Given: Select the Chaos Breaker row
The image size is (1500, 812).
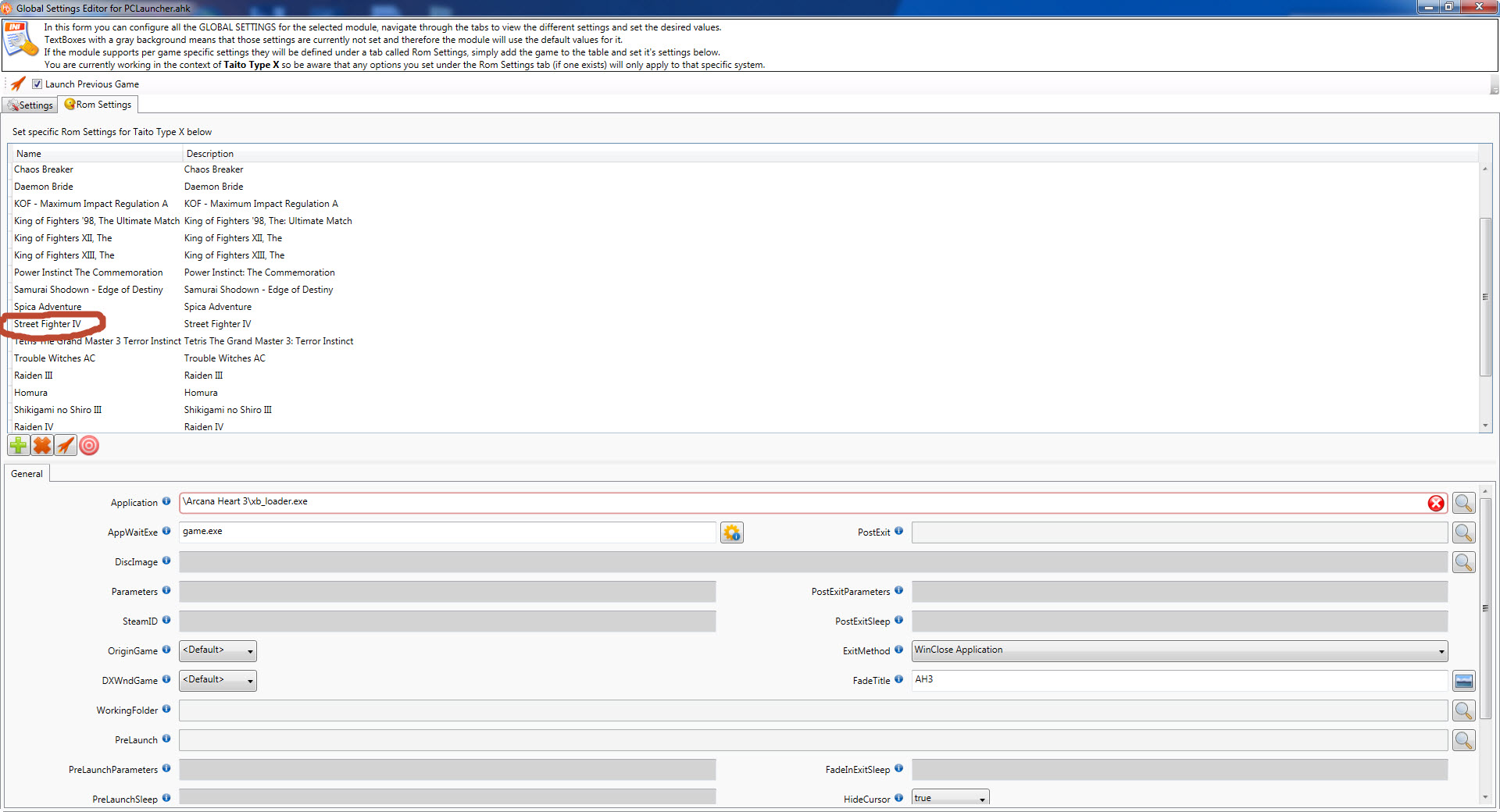Looking at the screenshot, I should (x=744, y=169).
